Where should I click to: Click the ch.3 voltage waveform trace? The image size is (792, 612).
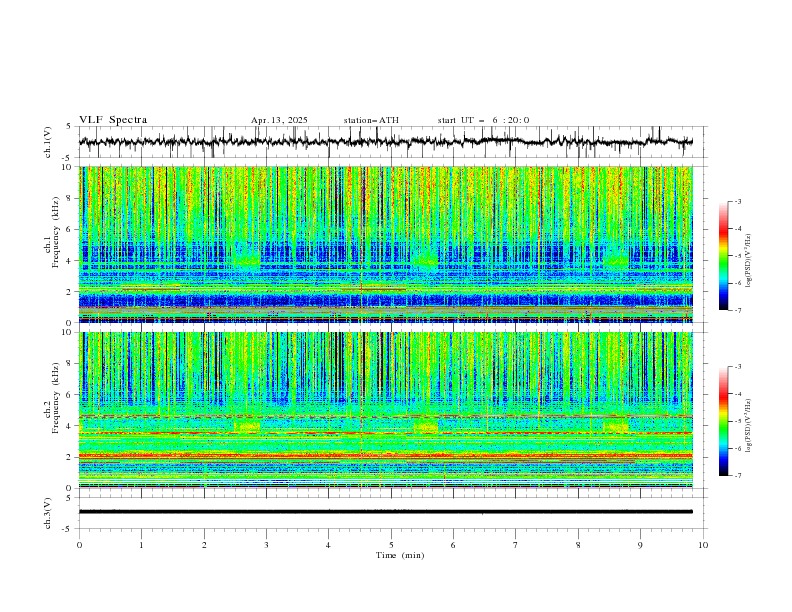point(386,512)
